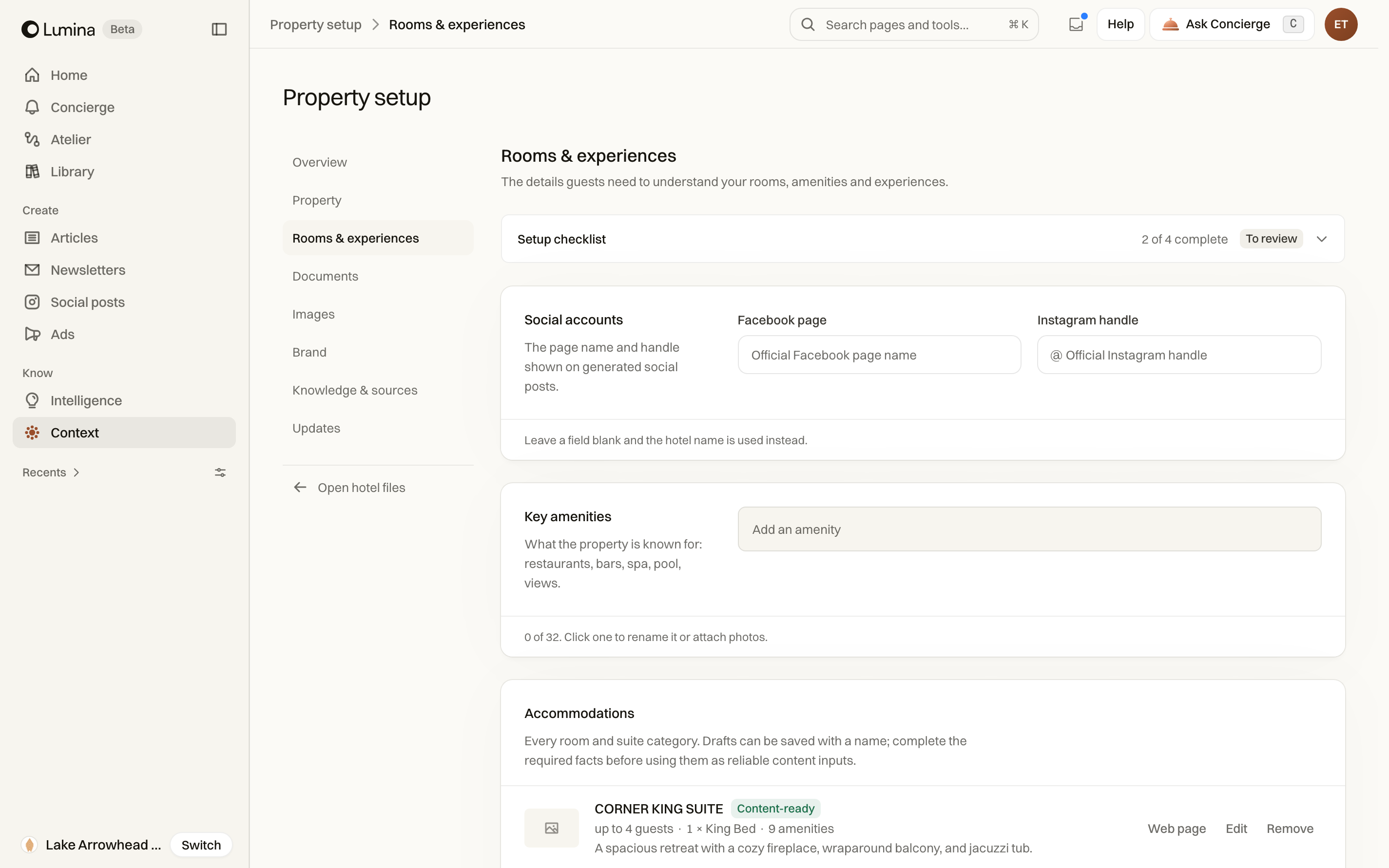The image size is (1389, 868).
Task: Open Web page for Corner King Suite
Action: coord(1177,829)
